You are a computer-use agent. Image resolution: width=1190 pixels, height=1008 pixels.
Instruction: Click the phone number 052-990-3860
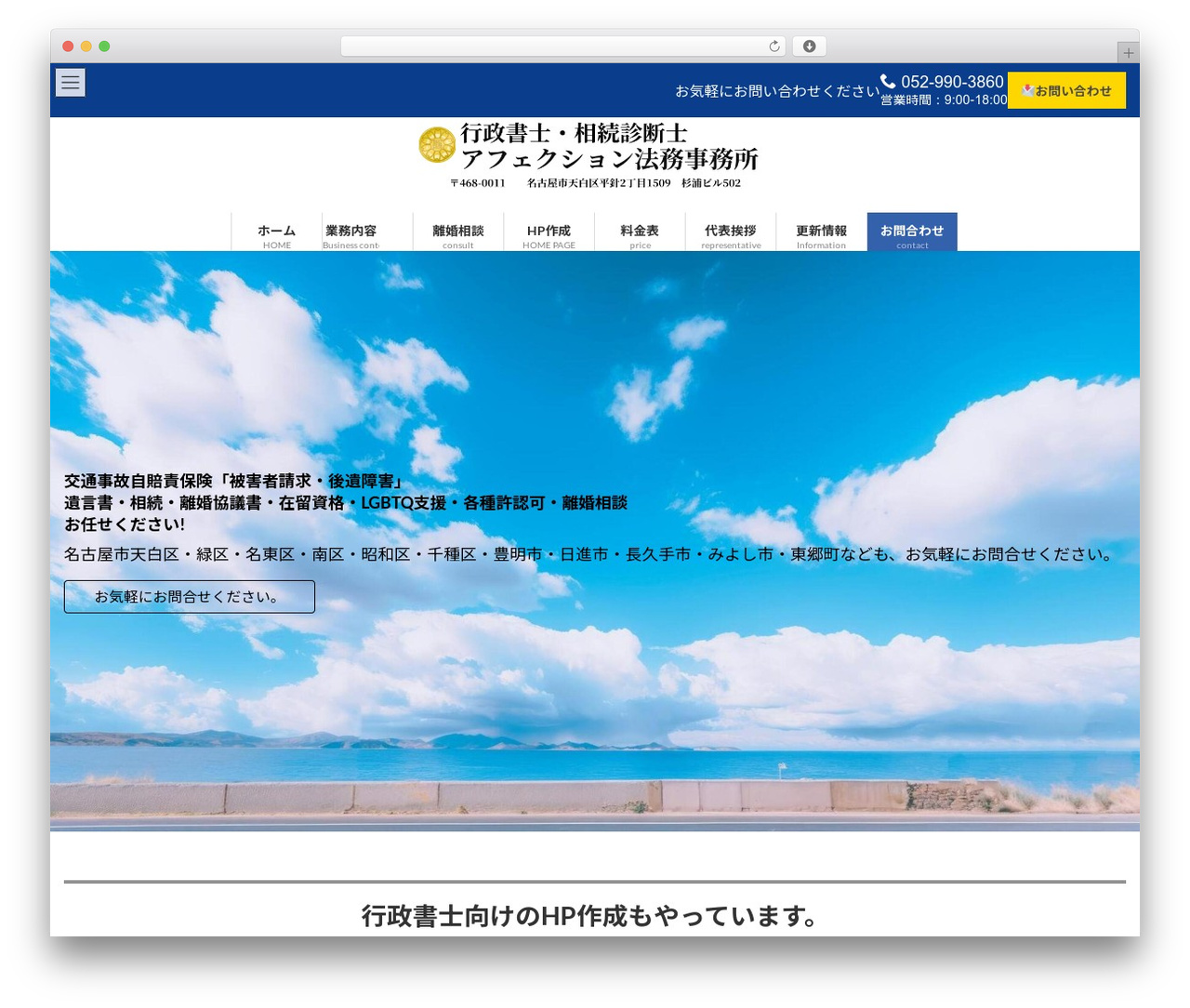[952, 82]
